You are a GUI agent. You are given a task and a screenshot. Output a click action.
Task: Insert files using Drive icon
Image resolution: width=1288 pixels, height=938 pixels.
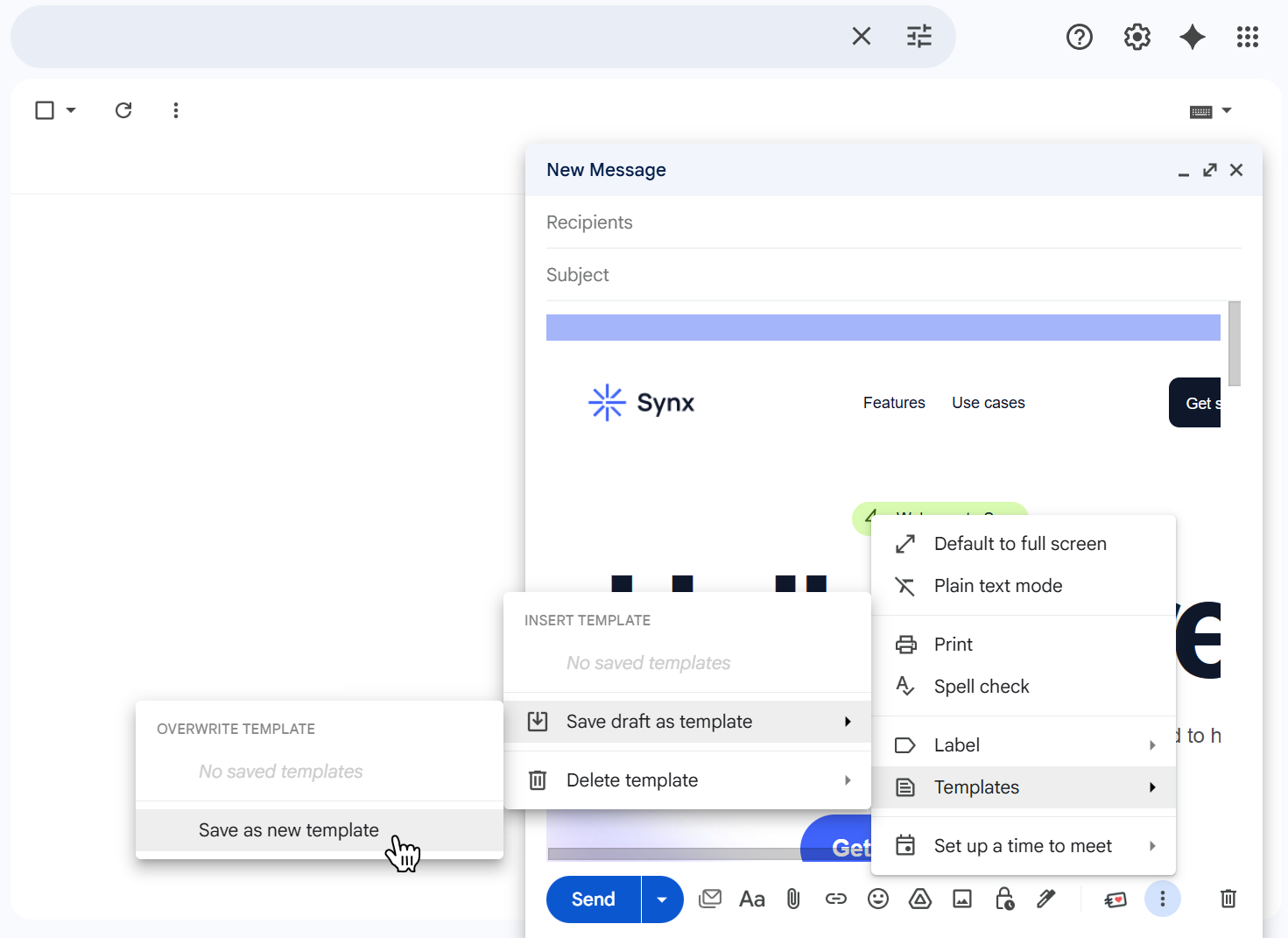920,899
